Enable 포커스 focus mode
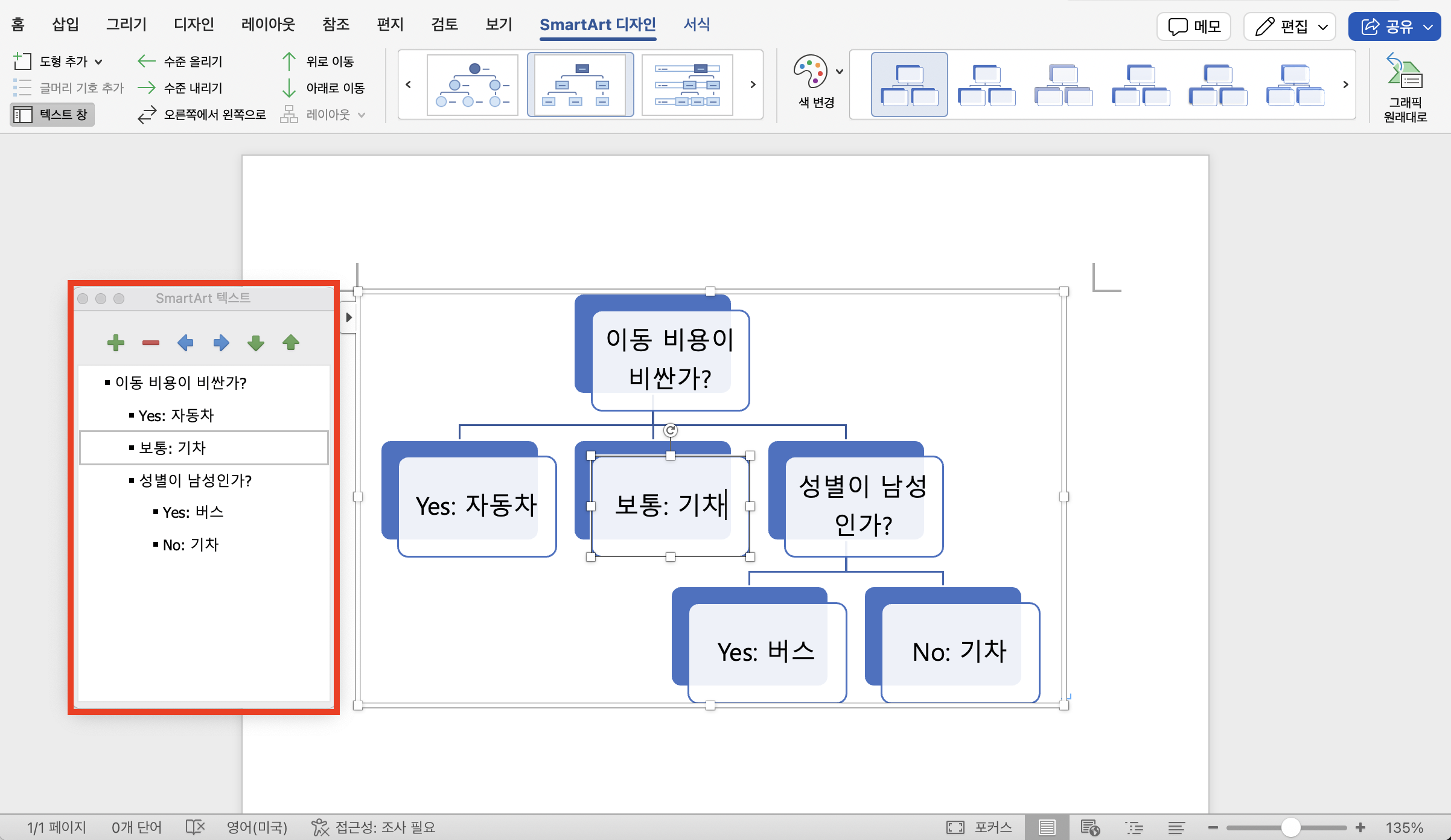This screenshot has height=840, width=1451. 979,827
